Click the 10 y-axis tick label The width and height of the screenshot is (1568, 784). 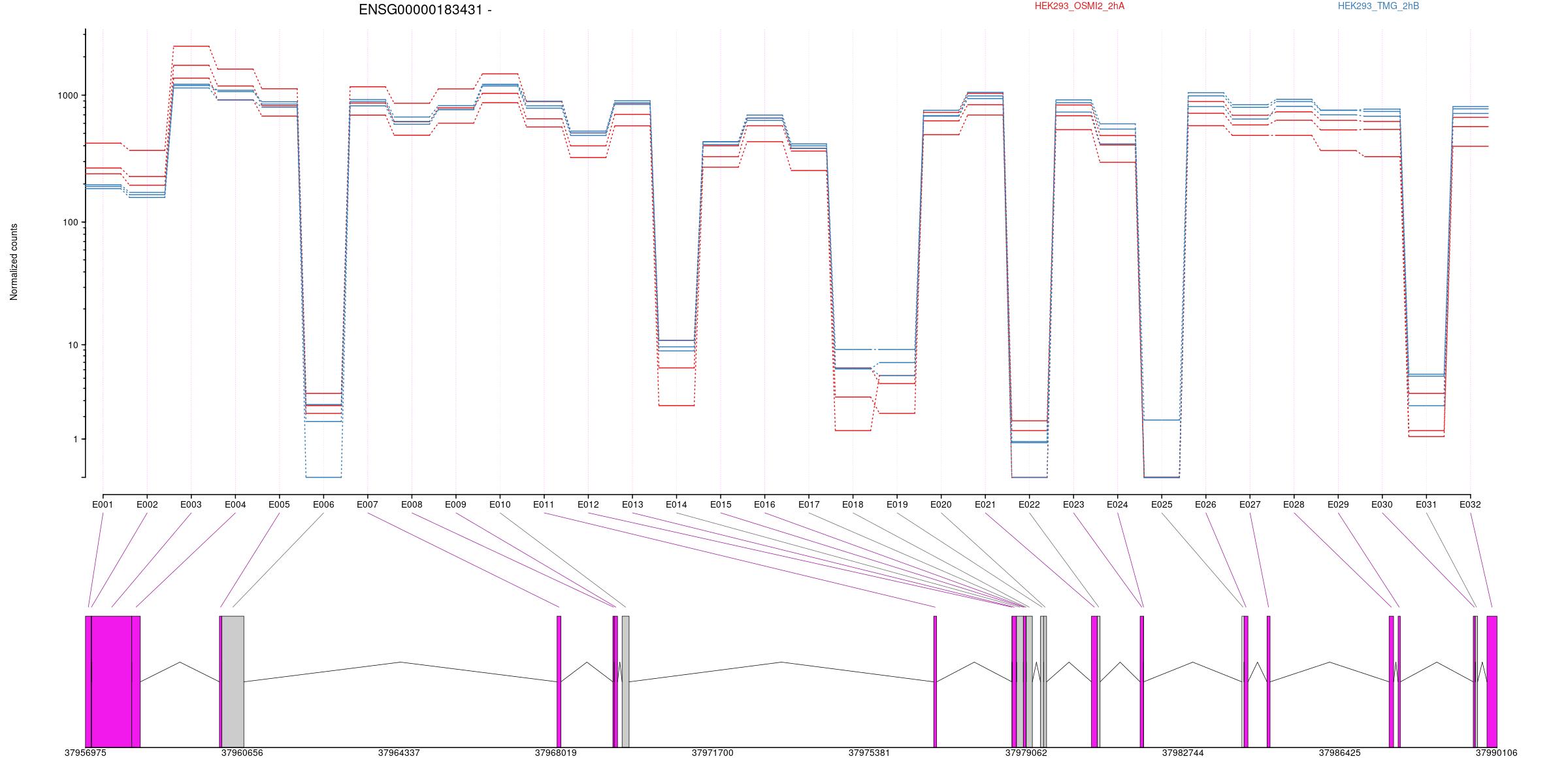(73, 345)
